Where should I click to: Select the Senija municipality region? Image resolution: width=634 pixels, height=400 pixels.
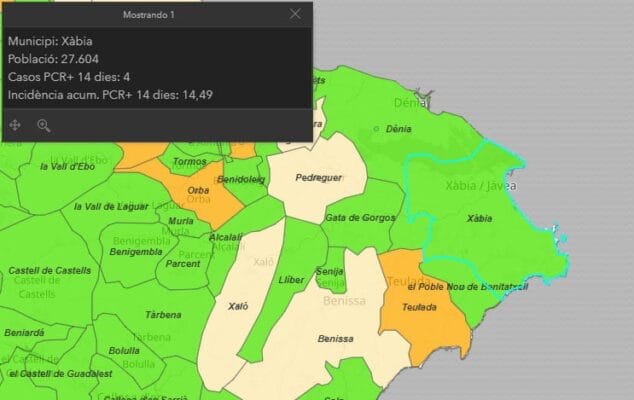tap(330, 272)
